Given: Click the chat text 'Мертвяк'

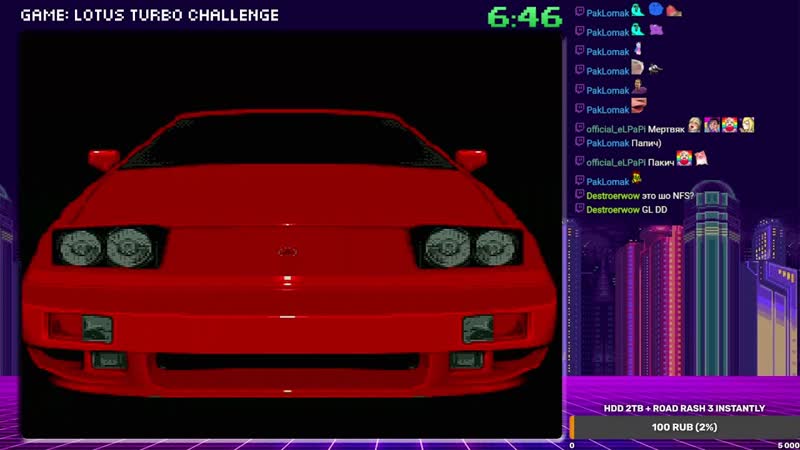Looking at the screenshot, I should (x=666, y=130).
